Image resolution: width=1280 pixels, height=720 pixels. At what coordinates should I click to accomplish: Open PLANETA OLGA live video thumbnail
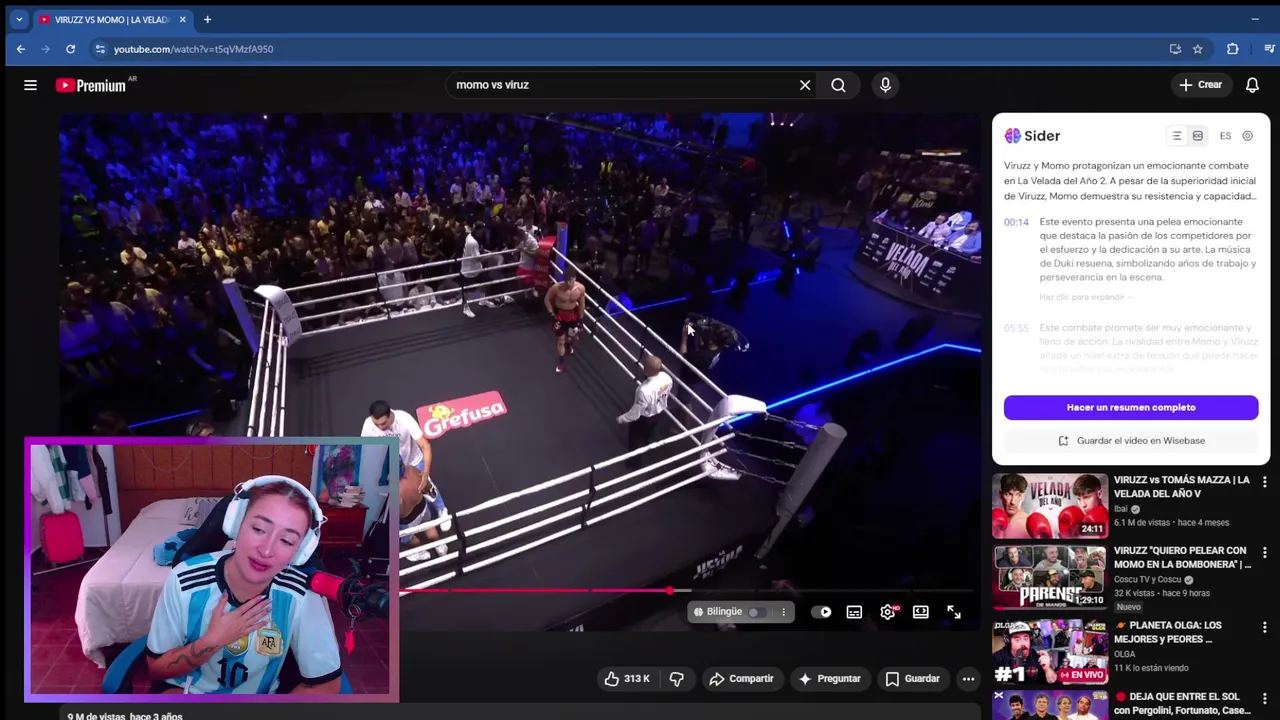point(1050,651)
